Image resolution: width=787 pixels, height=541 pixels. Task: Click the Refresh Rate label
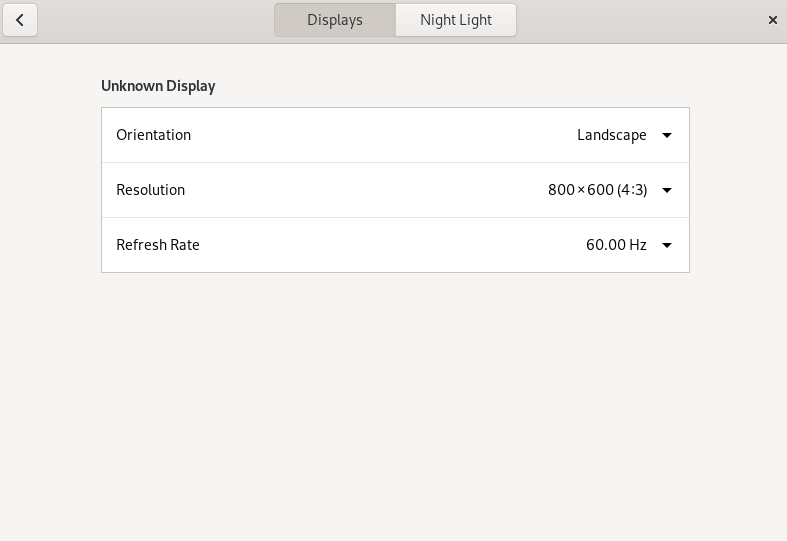click(x=158, y=245)
